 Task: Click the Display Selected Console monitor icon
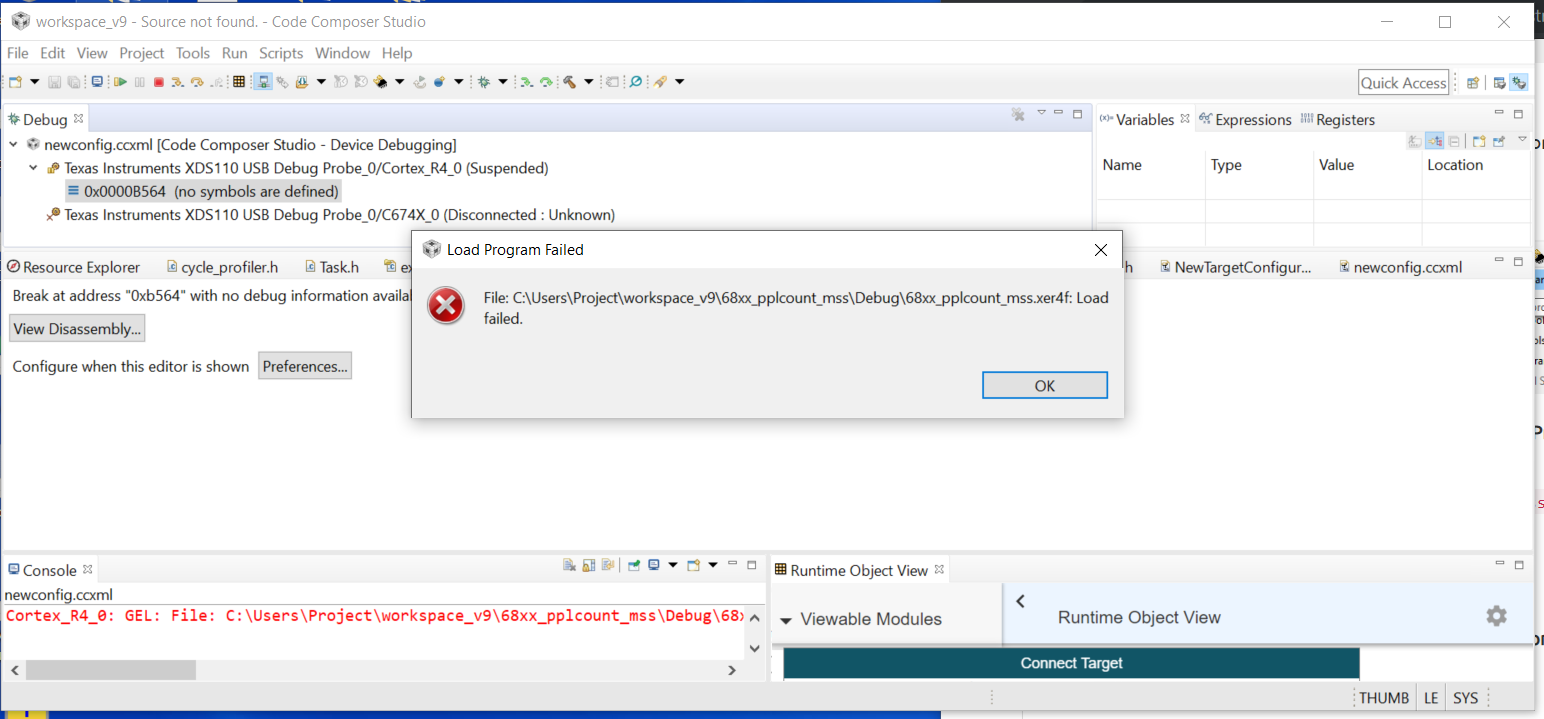(x=654, y=565)
